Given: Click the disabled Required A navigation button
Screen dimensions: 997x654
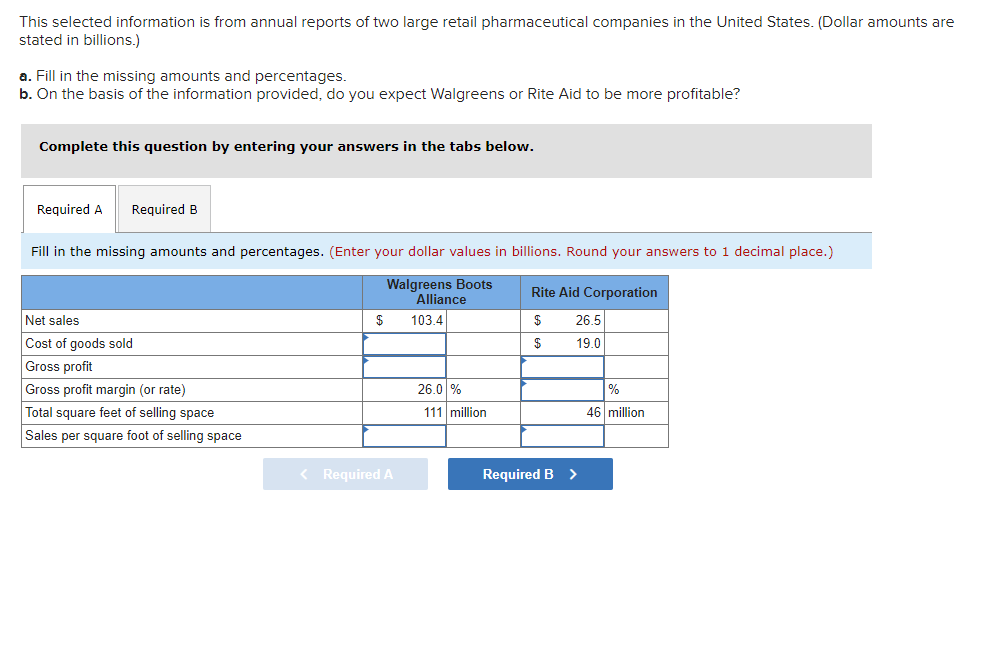Looking at the screenshot, I should tap(345, 474).
